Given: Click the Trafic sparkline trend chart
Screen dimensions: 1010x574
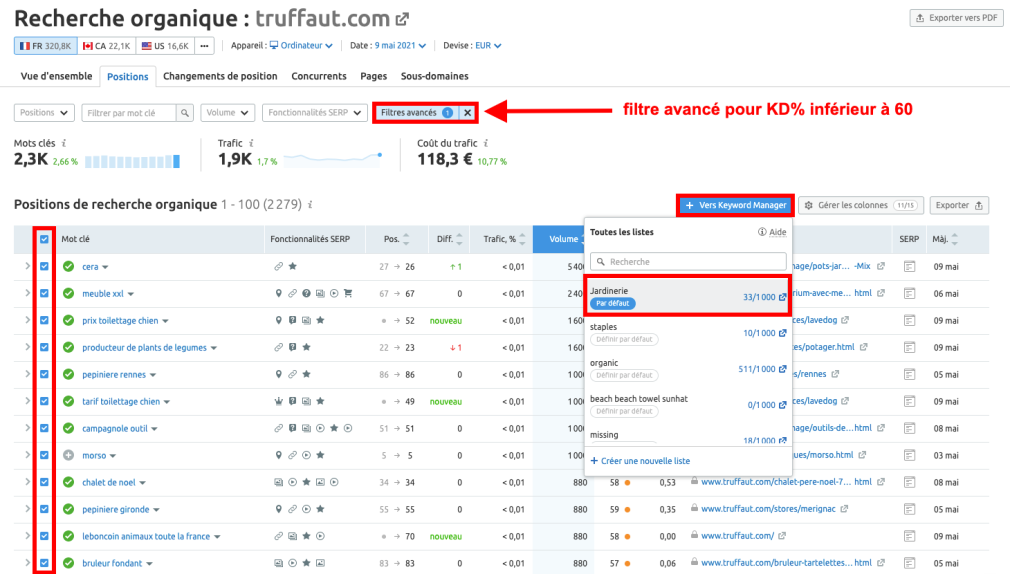Looking at the screenshot, I should tap(333, 158).
